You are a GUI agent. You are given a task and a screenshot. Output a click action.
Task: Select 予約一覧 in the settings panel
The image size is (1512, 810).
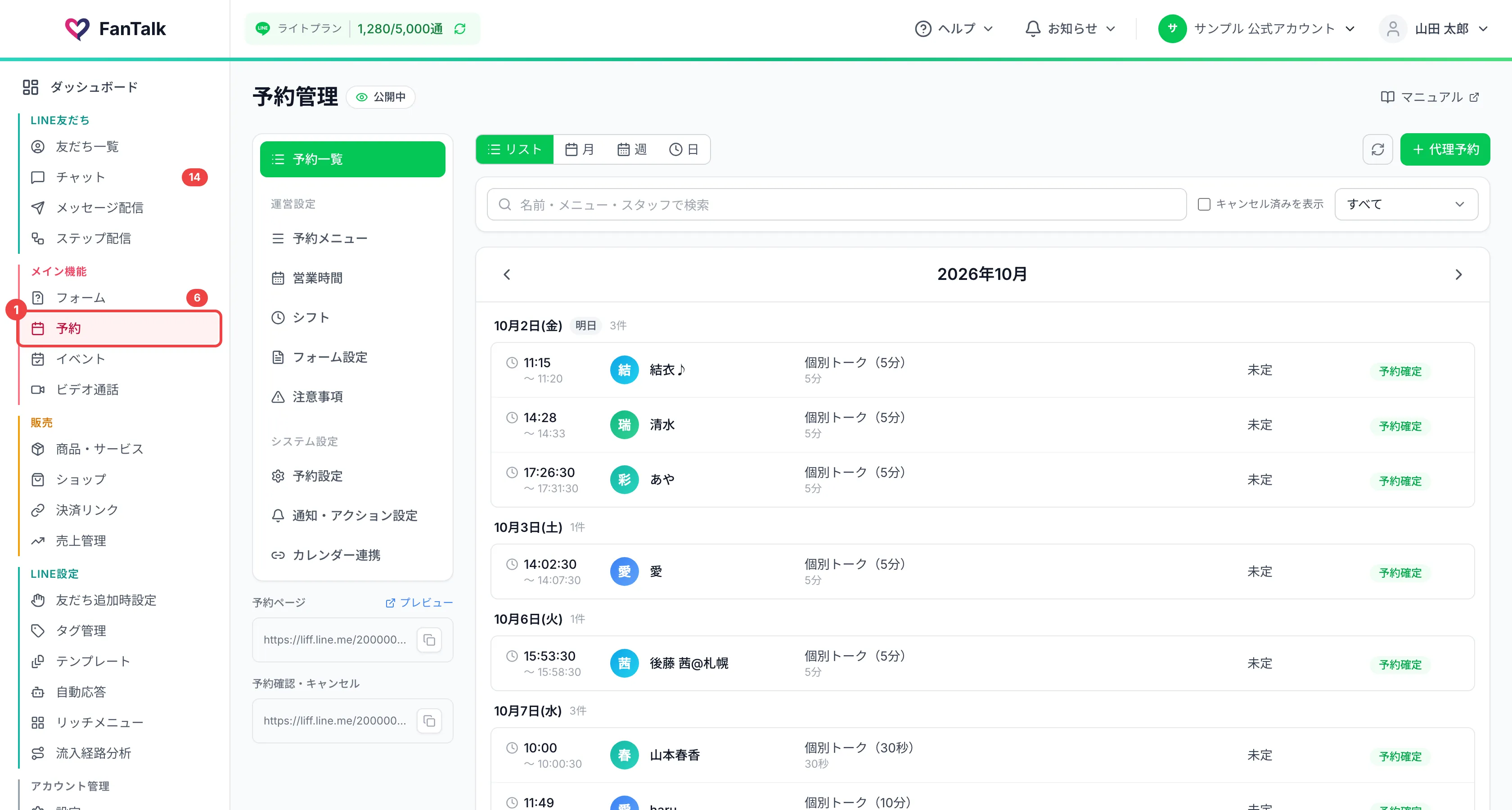tap(352, 159)
